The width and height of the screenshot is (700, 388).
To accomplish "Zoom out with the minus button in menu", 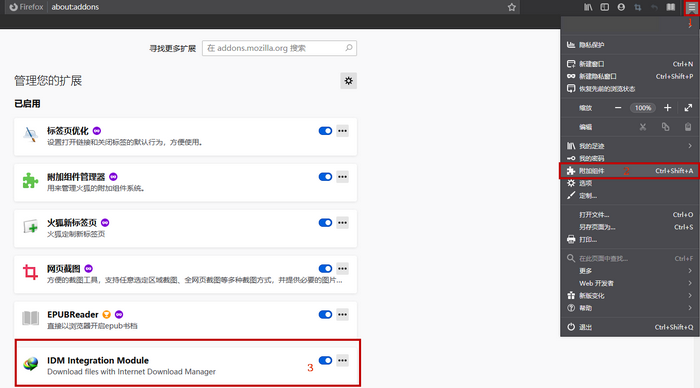I will (618, 108).
